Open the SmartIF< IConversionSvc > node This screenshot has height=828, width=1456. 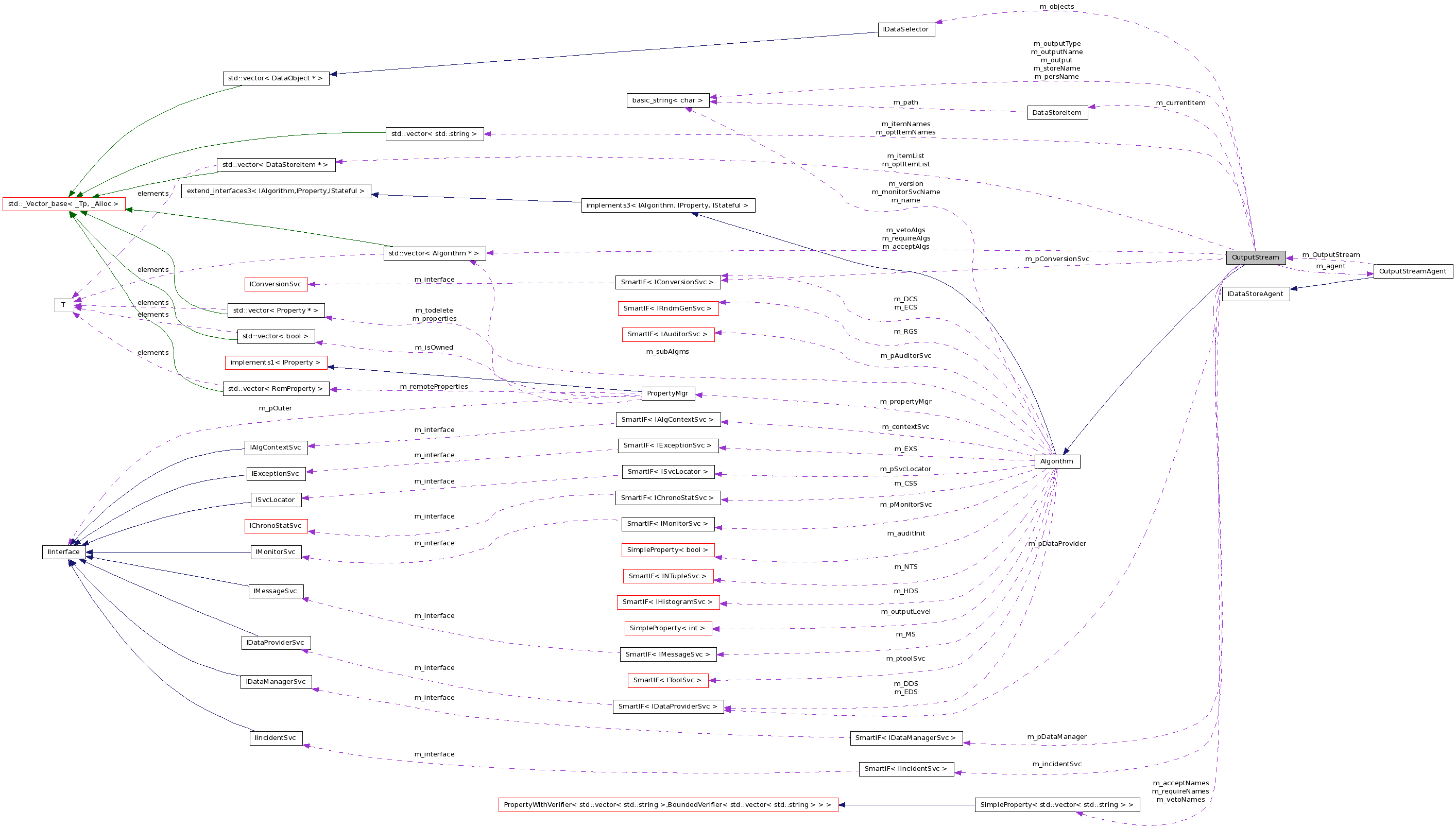point(669,282)
